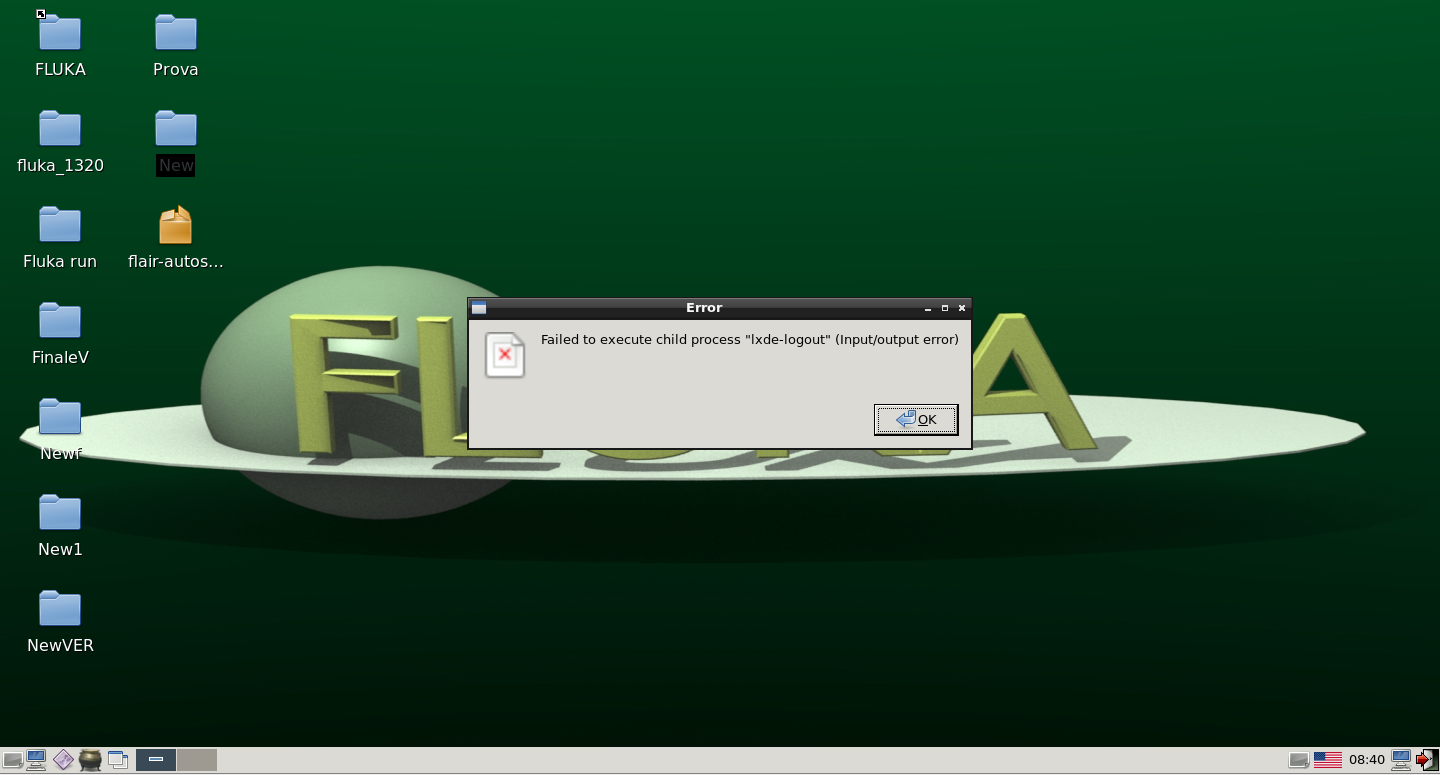Click the iconify all windows taskbar icon
Screen dimensions: 1440x775
pos(118,760)
